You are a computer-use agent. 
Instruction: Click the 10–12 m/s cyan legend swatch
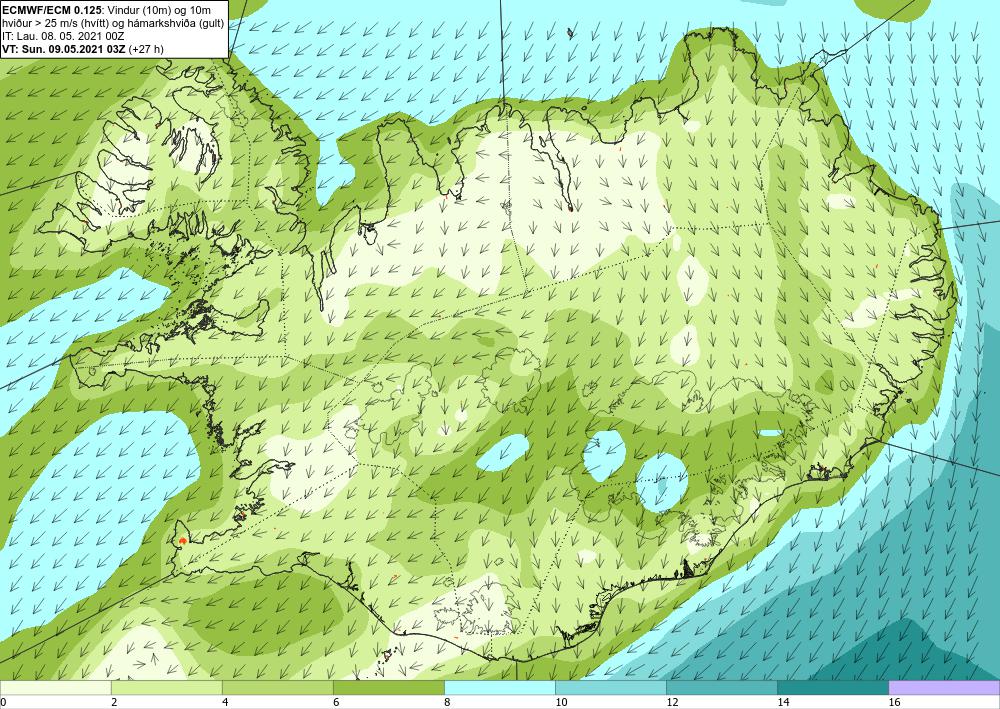click(x=610, y=687)
